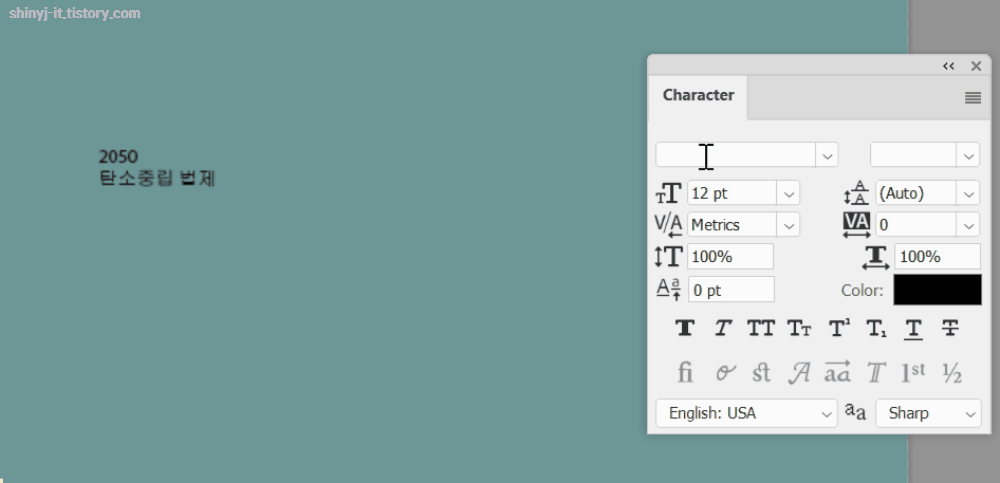Open the kerning Metrics dropdown arrow

(788, 225)
